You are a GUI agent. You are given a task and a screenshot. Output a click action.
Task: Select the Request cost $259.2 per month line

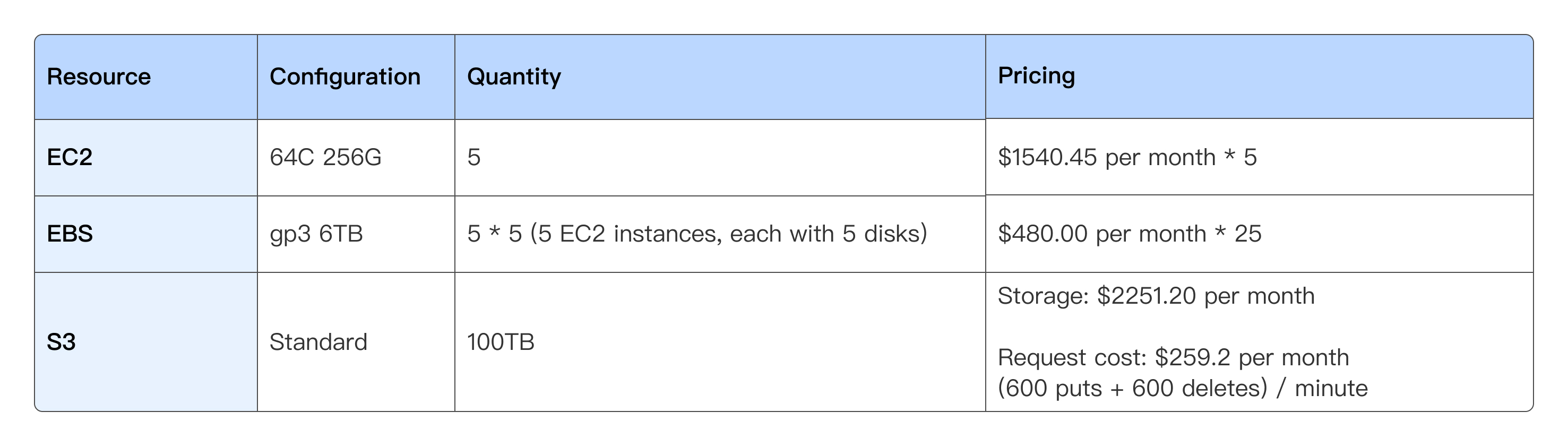1173,357
